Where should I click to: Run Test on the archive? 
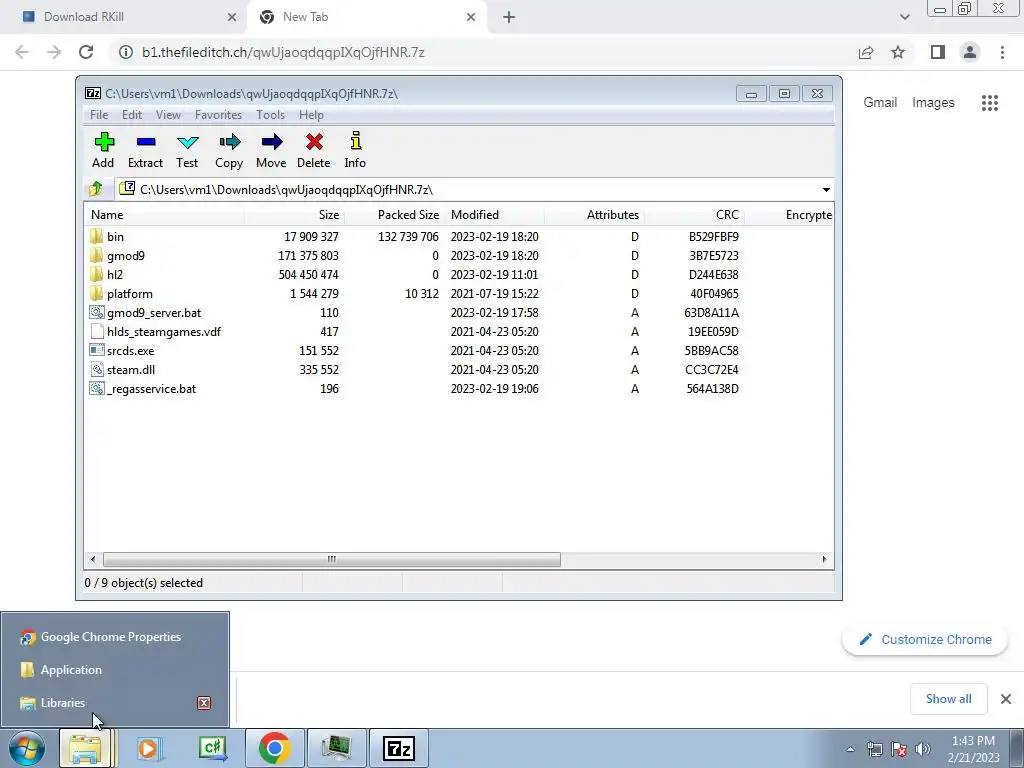187,150
